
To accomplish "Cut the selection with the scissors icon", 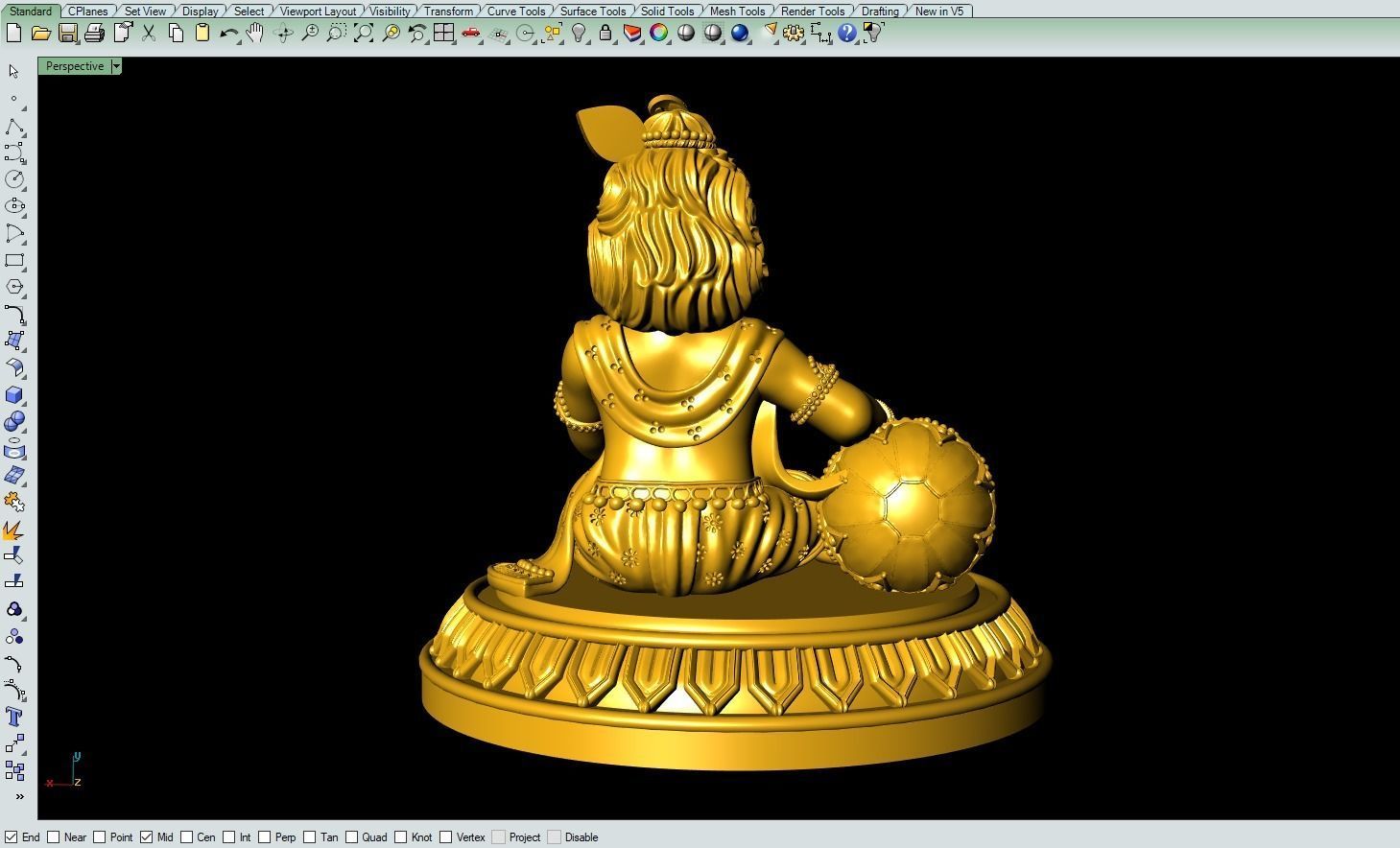I will tap(149, 34).
